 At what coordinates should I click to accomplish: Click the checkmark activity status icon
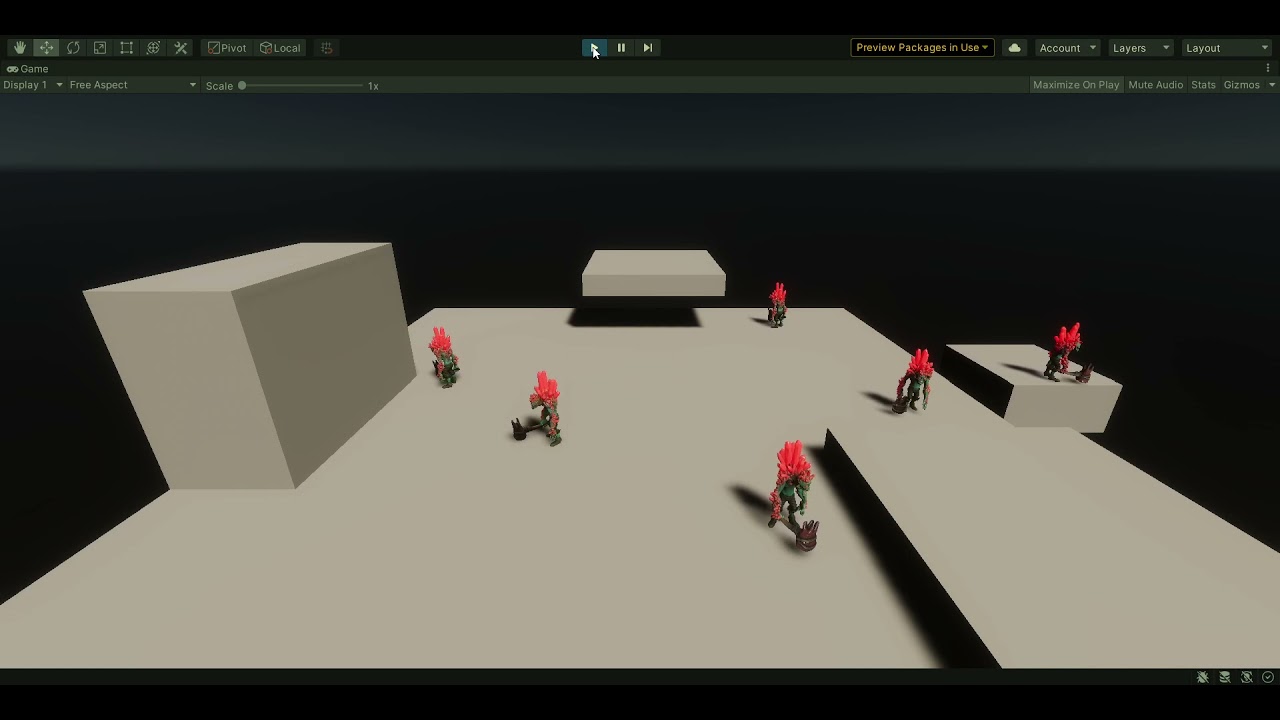coord(1268,677)
